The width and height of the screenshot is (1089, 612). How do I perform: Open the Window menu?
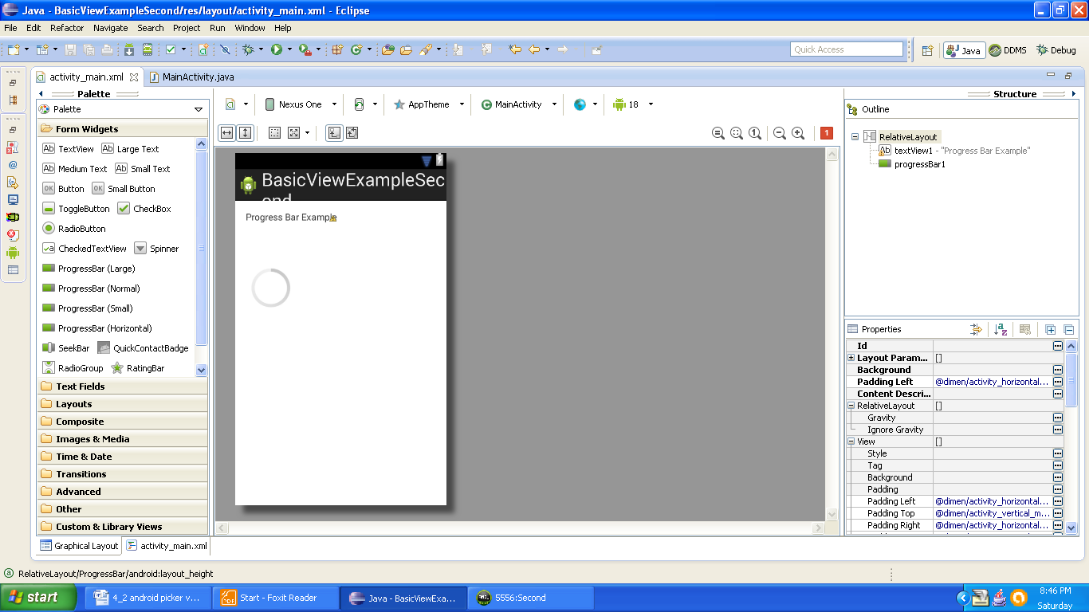click(249, 28)
